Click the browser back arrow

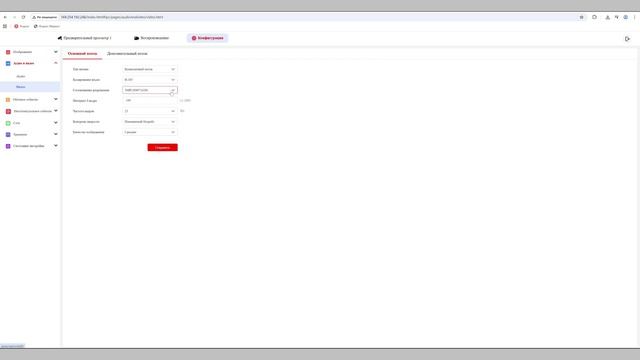5,17
